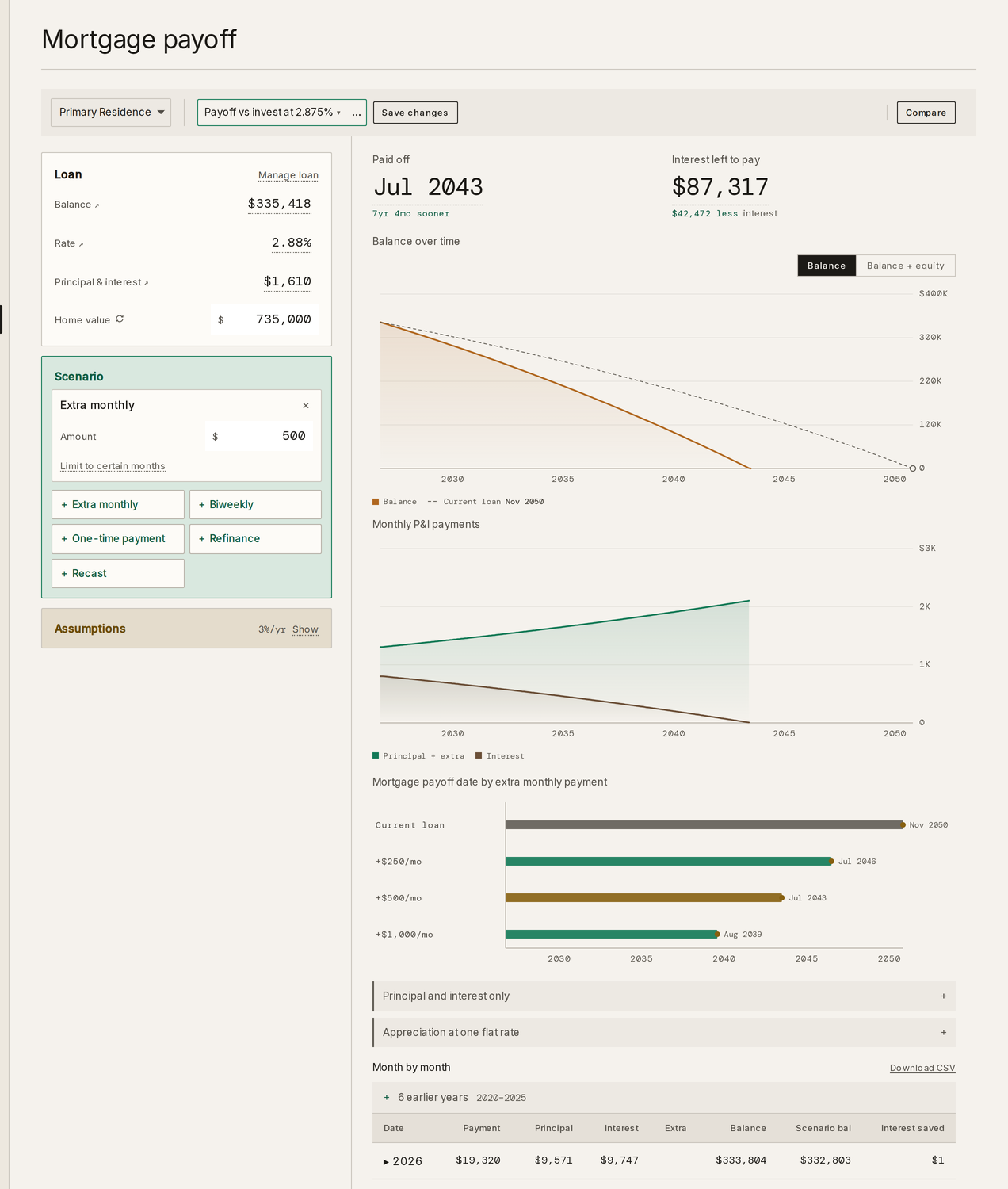Download CSV of month by month

coord(922,1069)
